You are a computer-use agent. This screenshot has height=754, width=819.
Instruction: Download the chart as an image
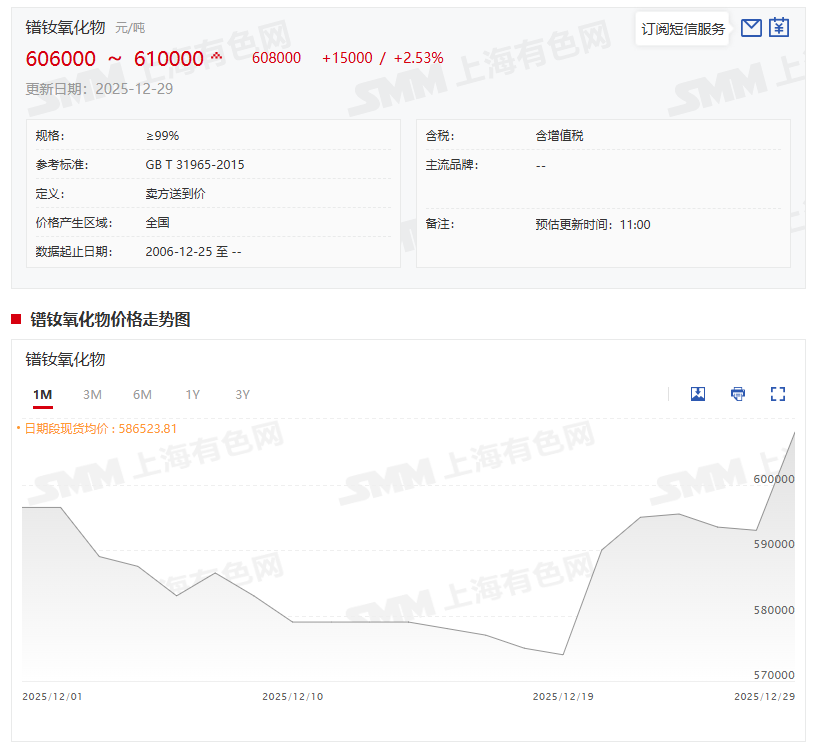coord(698,394)
